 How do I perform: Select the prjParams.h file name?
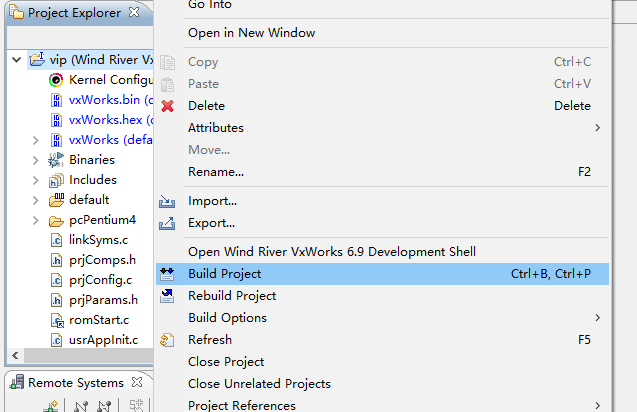point(103,300)
